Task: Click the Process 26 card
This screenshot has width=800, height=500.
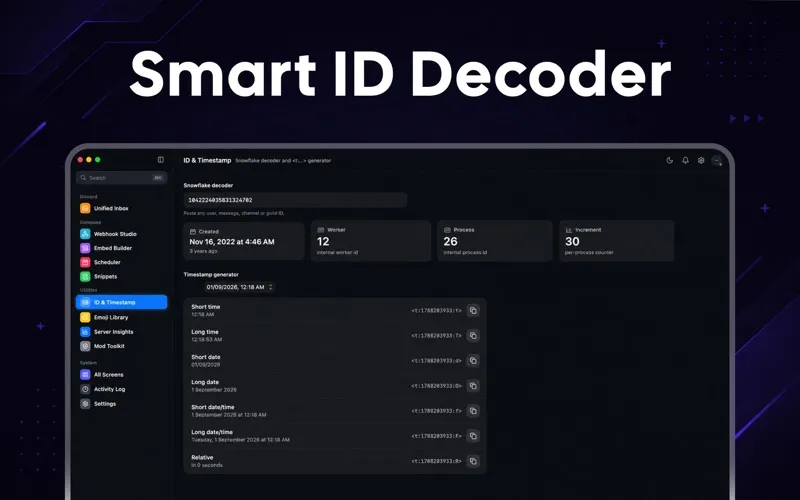Action: pos(495,241)
